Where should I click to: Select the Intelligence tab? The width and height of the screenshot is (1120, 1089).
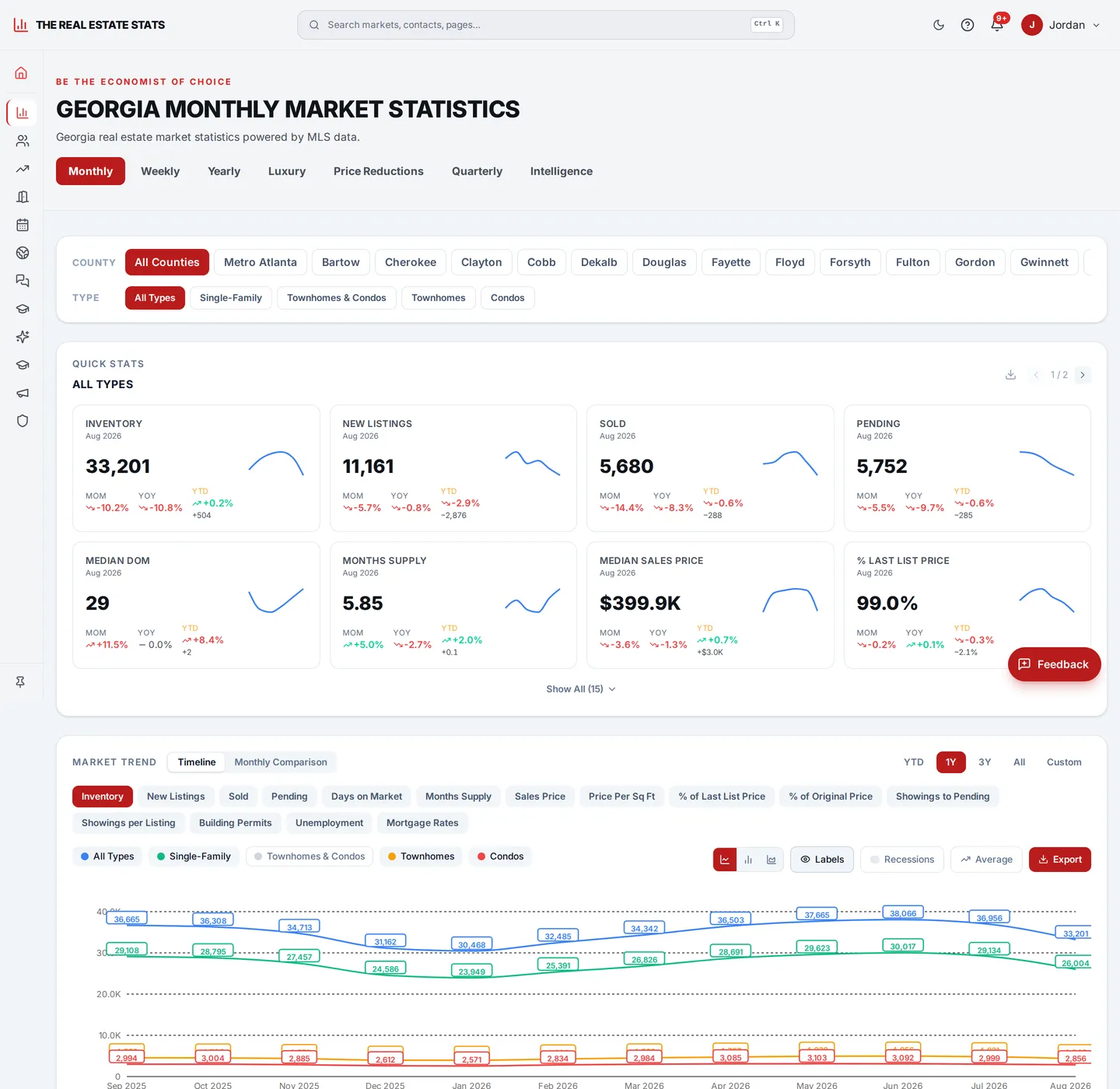(562, 171)
